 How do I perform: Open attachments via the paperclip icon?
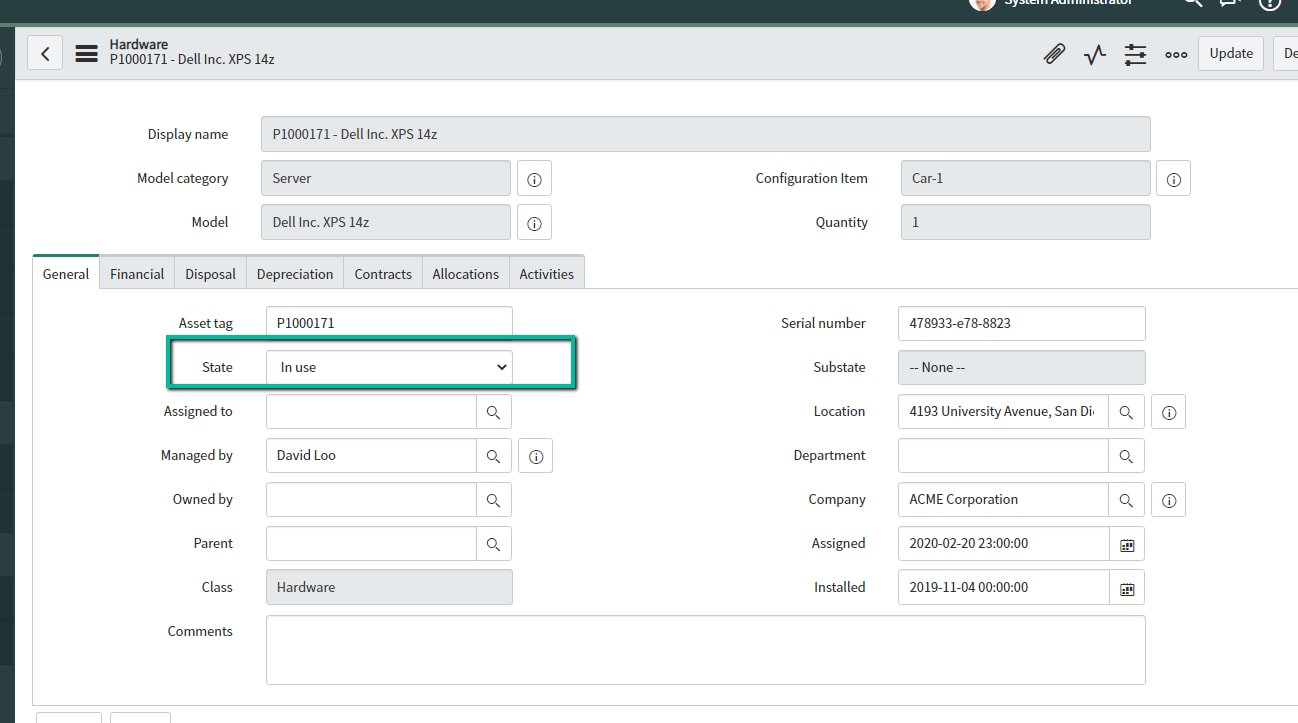pyautogui.click(x=1054, y=54)
